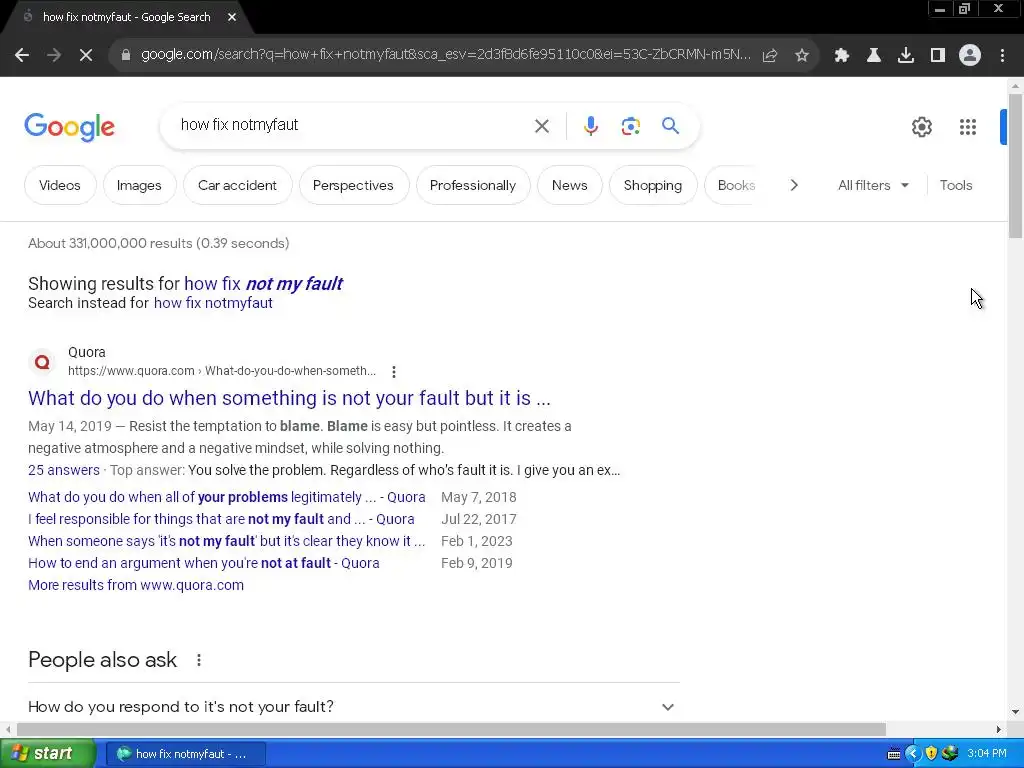Start voice search with the microphone icon
Screen dimensions: 1024x768
tap(590, 126)
